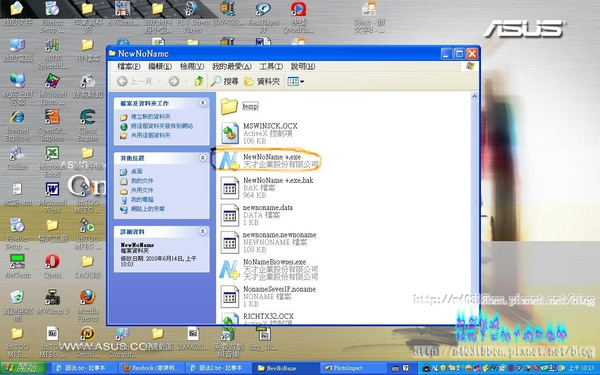Select the Mozilla Firefox desktop icon
Screen dimensions: 600x375
tap(88, 305)
